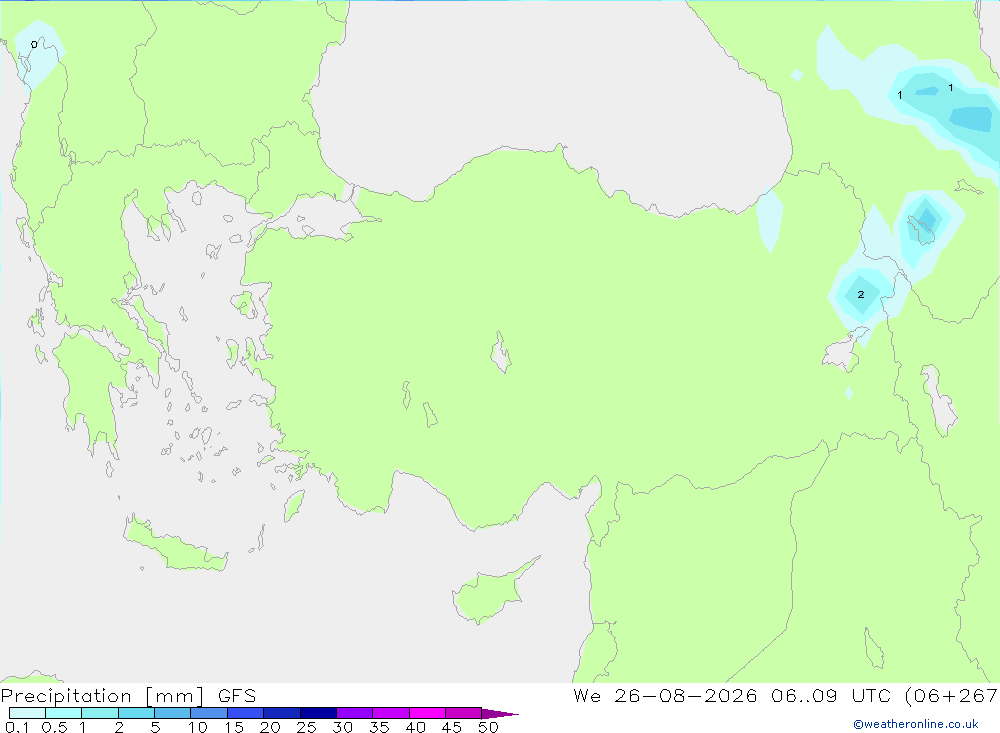This screenshot has width=1000, height=733.
Task: Click the 40–45 mm legend color box
Action: pos(427,713)
